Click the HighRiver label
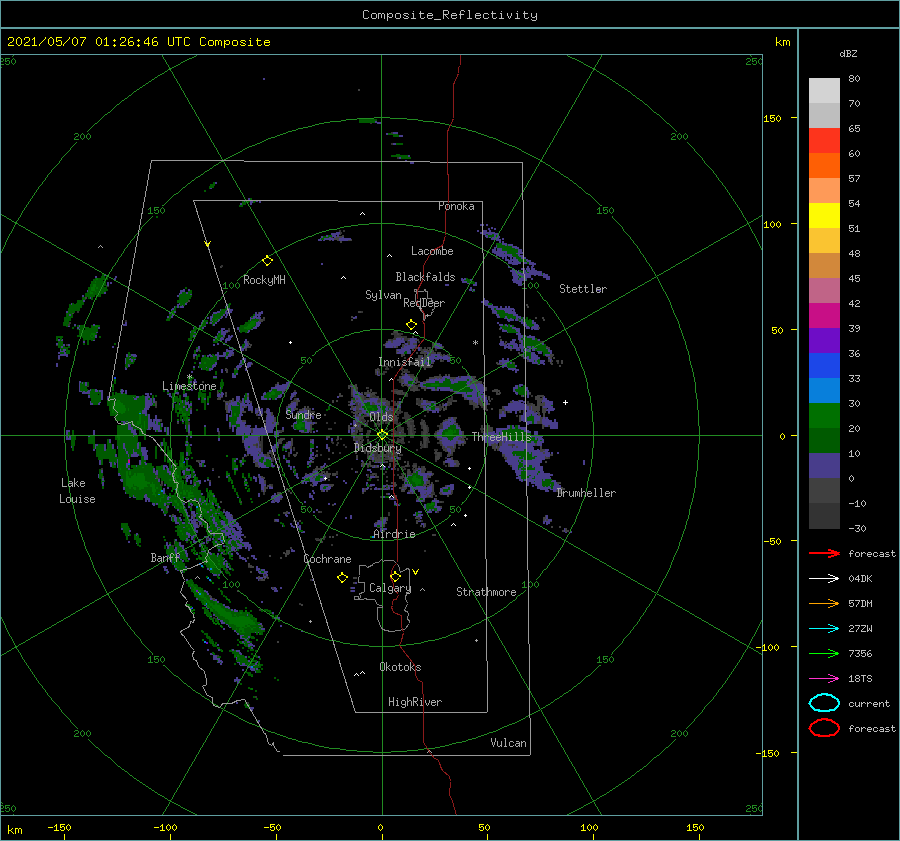Screen dimensions: 900x841 tap(415, 702)
